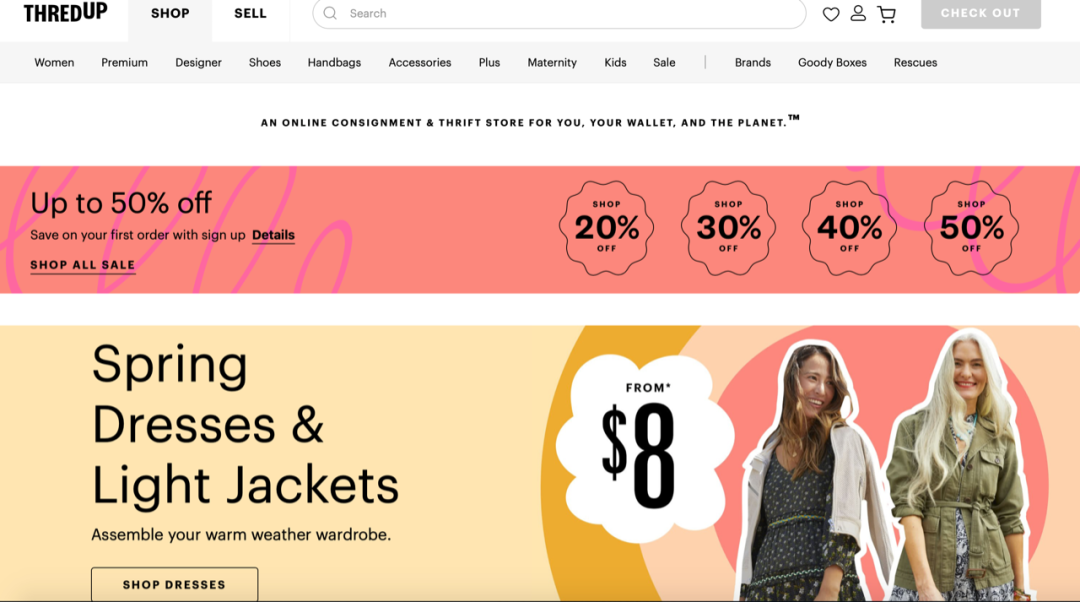This screenshot has width=1080, height=602.
Task: Open the favorites heart icon
Action: (831, 14)
